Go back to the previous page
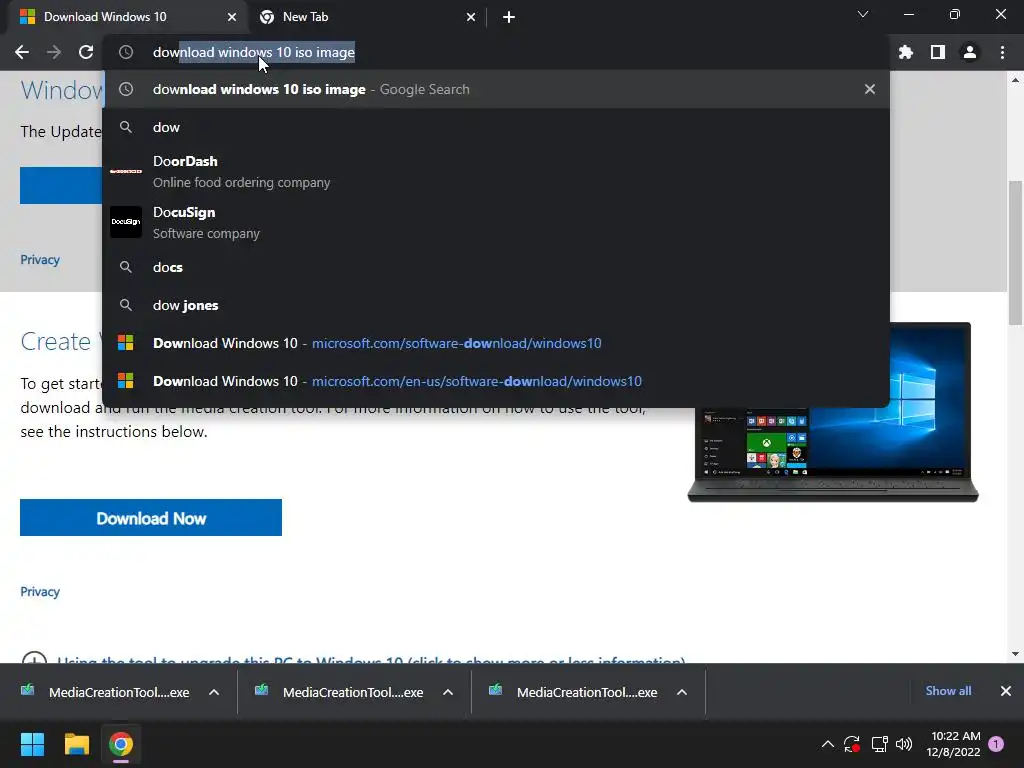Screen dimensions: 1024x768 [x=22, y=52]
